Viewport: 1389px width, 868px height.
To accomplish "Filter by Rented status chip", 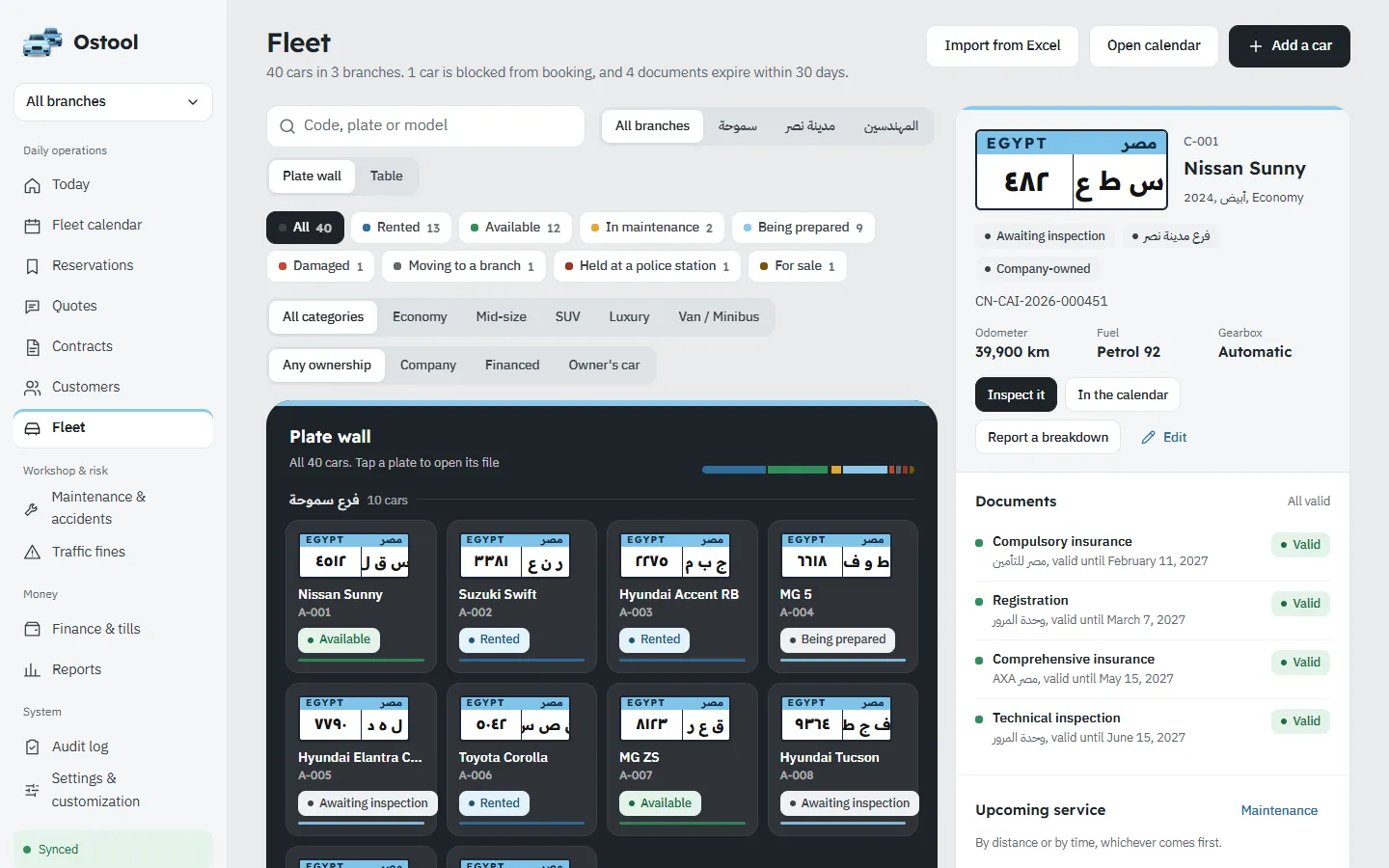I will pyautogui.click(x=401, y=228).
